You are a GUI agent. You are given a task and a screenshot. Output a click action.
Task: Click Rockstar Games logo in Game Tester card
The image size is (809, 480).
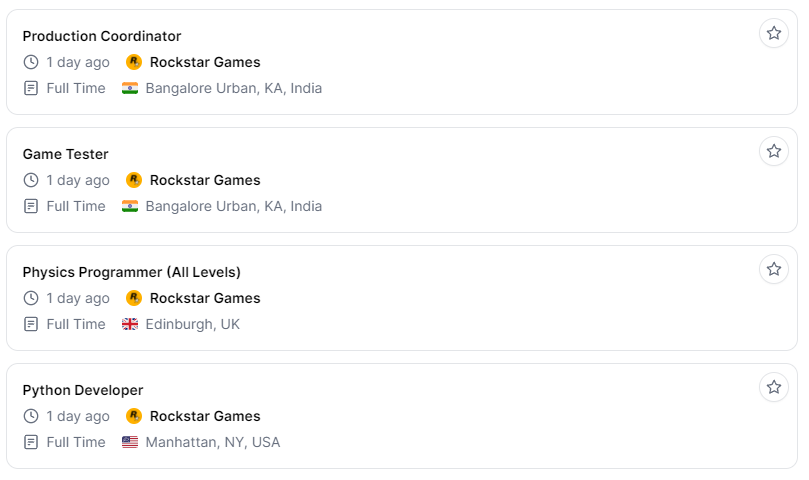point(134,180)
